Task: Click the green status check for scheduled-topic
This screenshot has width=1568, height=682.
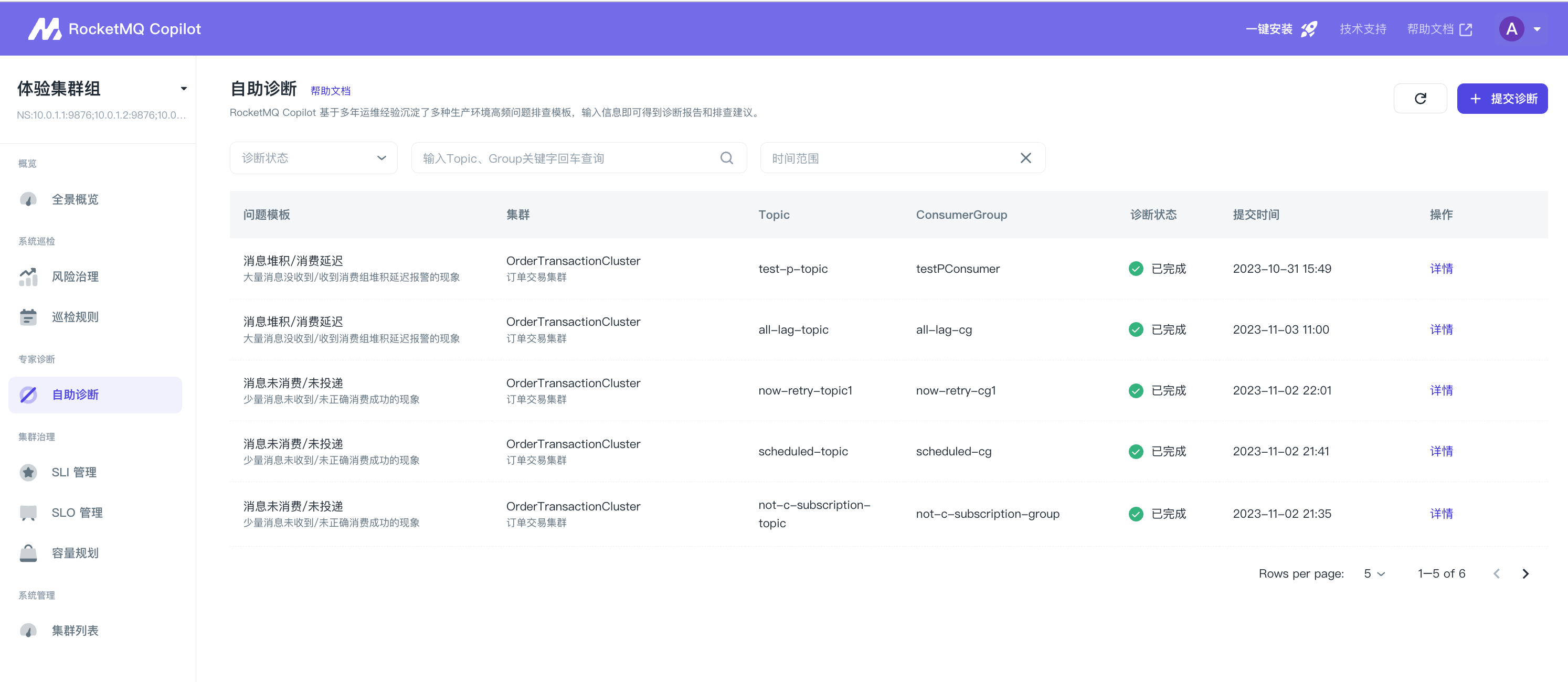Action: coord(1136,451)
